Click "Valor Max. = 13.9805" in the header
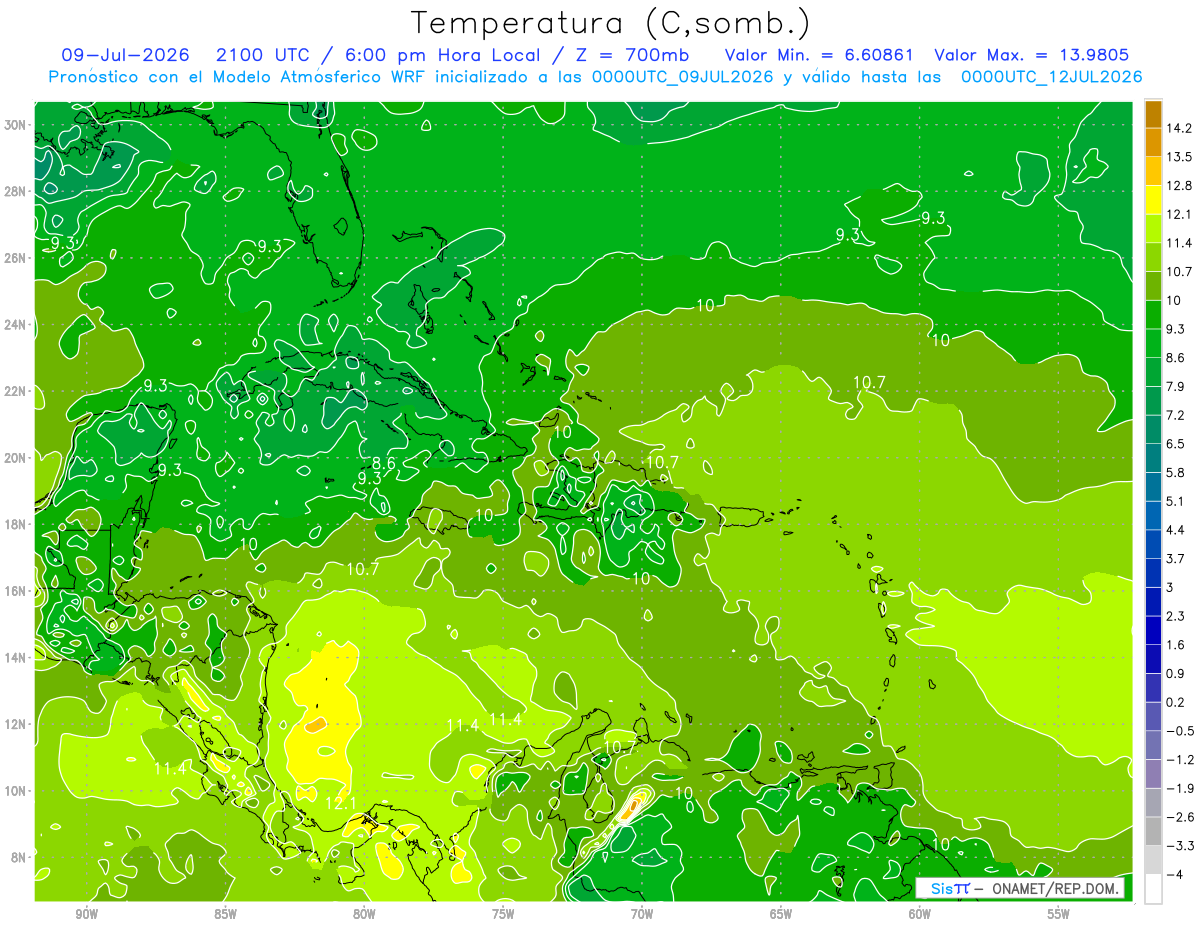 pyautogui.click(x=1031, y=55)
